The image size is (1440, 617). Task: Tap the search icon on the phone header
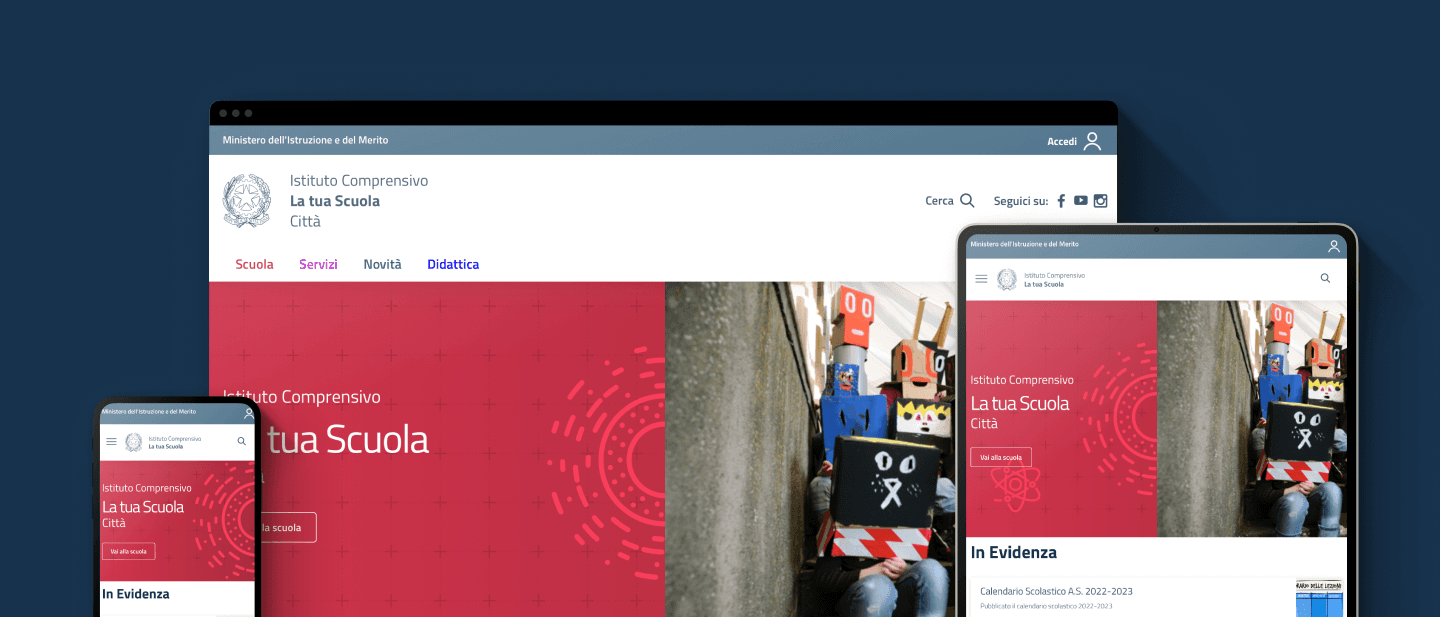[x=241, y=441]
